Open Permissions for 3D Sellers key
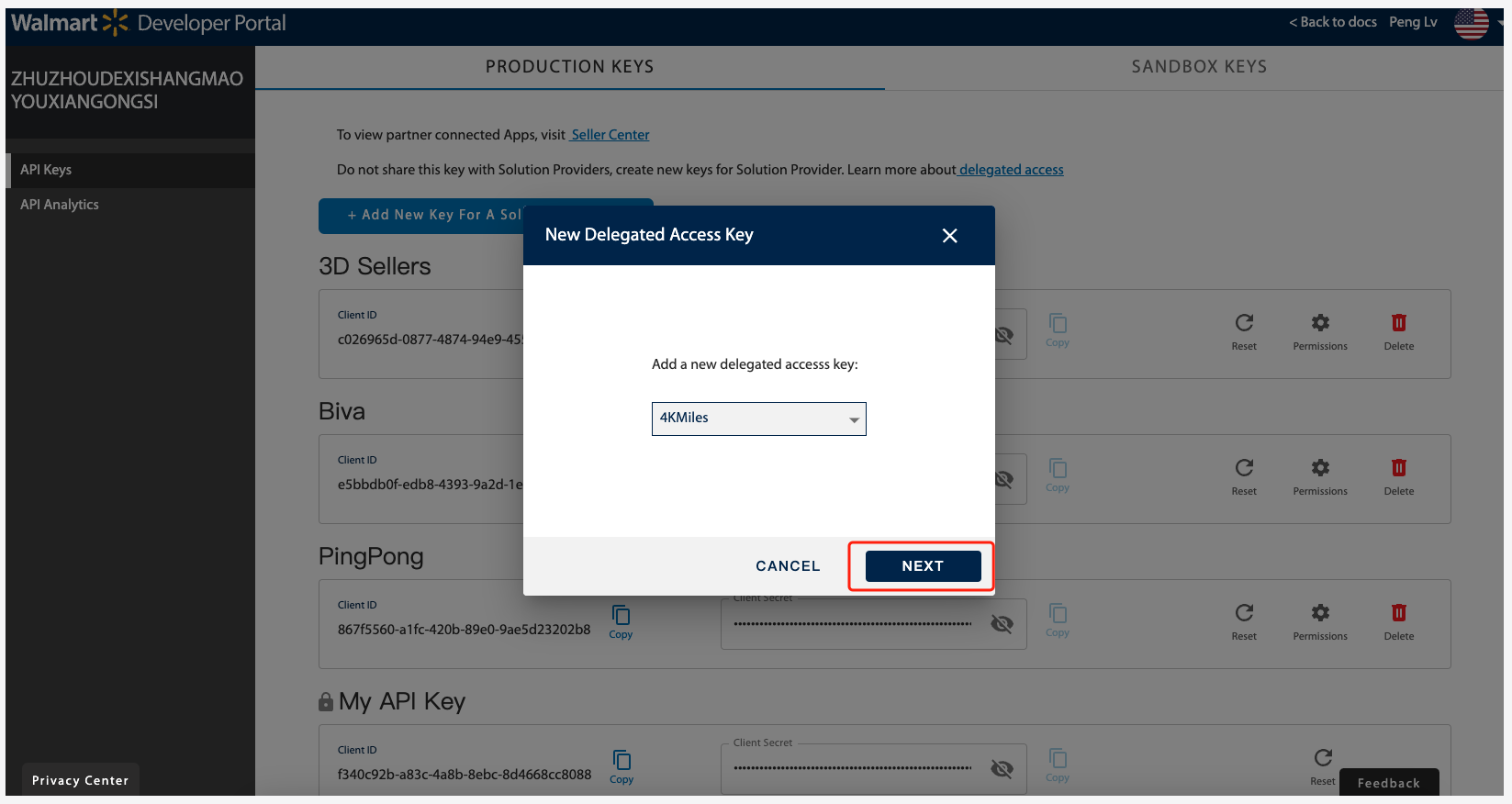 coord(1320,332)
